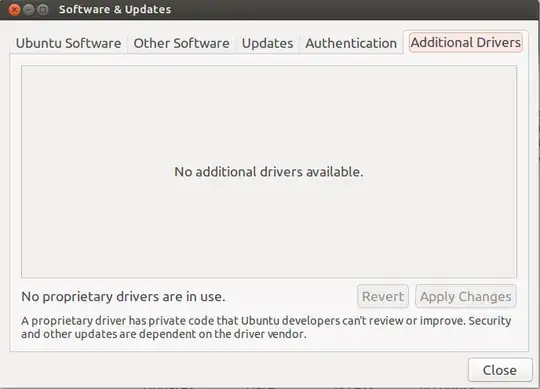Minimize the Software & Updates window
Screen dimensions: 540x389
click(29, 10)
